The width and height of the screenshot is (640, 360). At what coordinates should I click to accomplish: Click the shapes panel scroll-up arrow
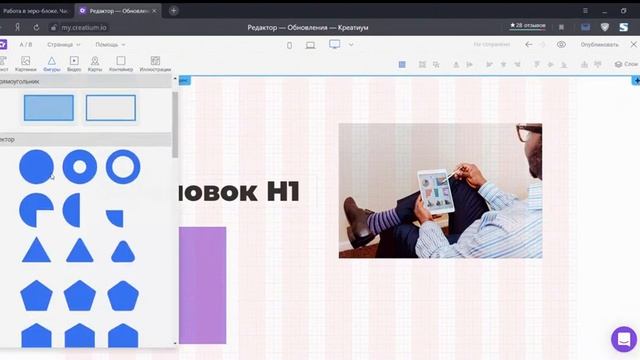pyautogui.click(x=175, y=78)
